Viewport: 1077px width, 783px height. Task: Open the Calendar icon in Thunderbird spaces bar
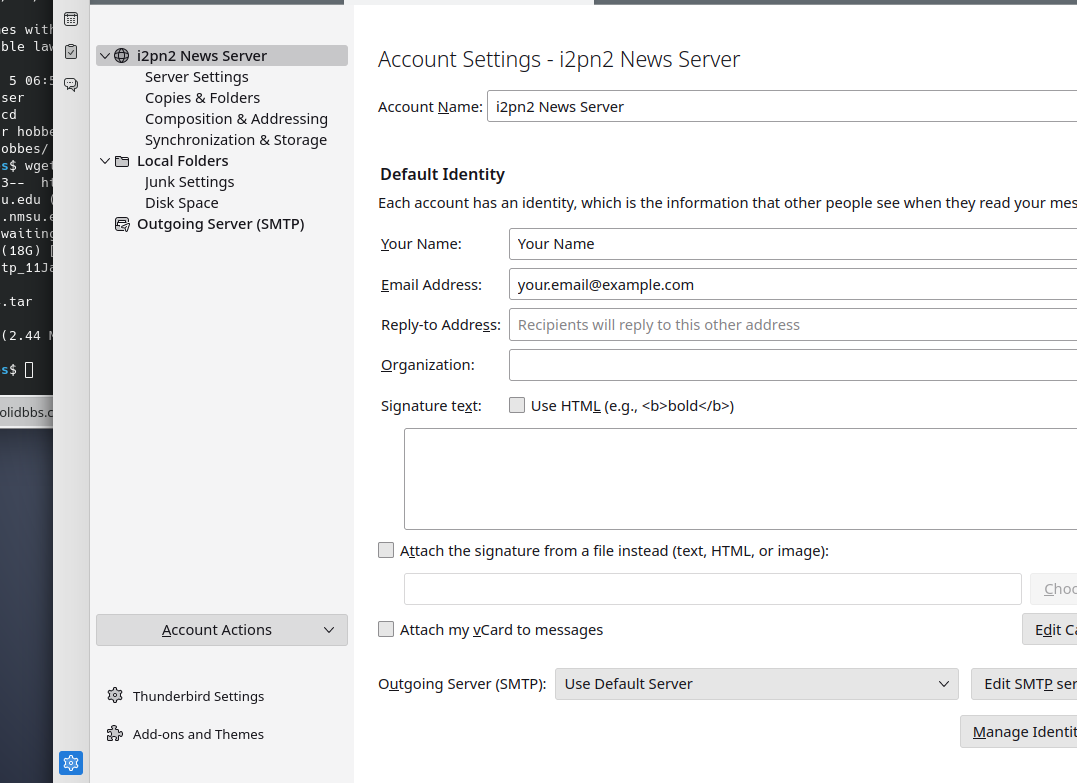(71, 19)
